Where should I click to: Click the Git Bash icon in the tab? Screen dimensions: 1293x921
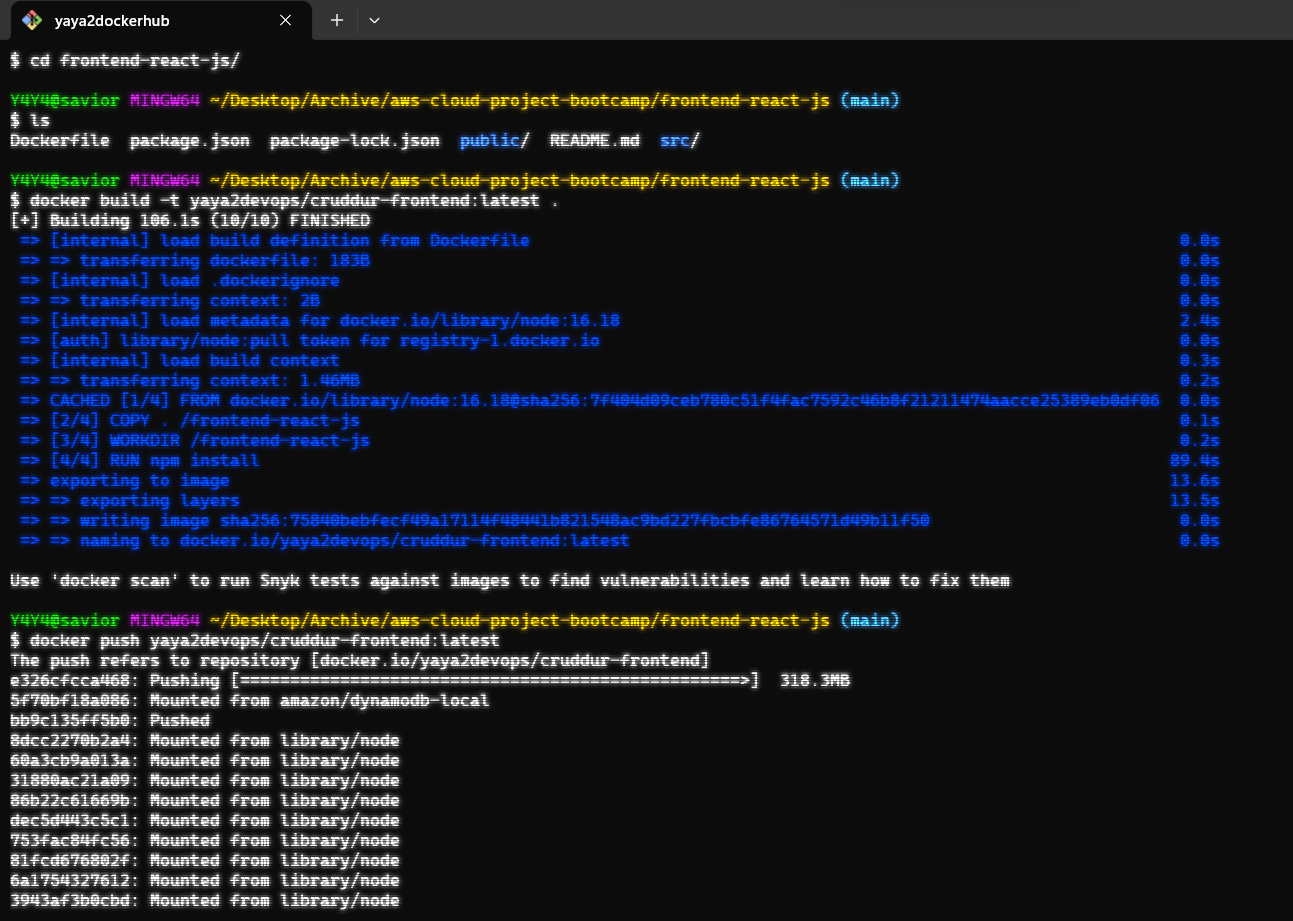[31, 20]
